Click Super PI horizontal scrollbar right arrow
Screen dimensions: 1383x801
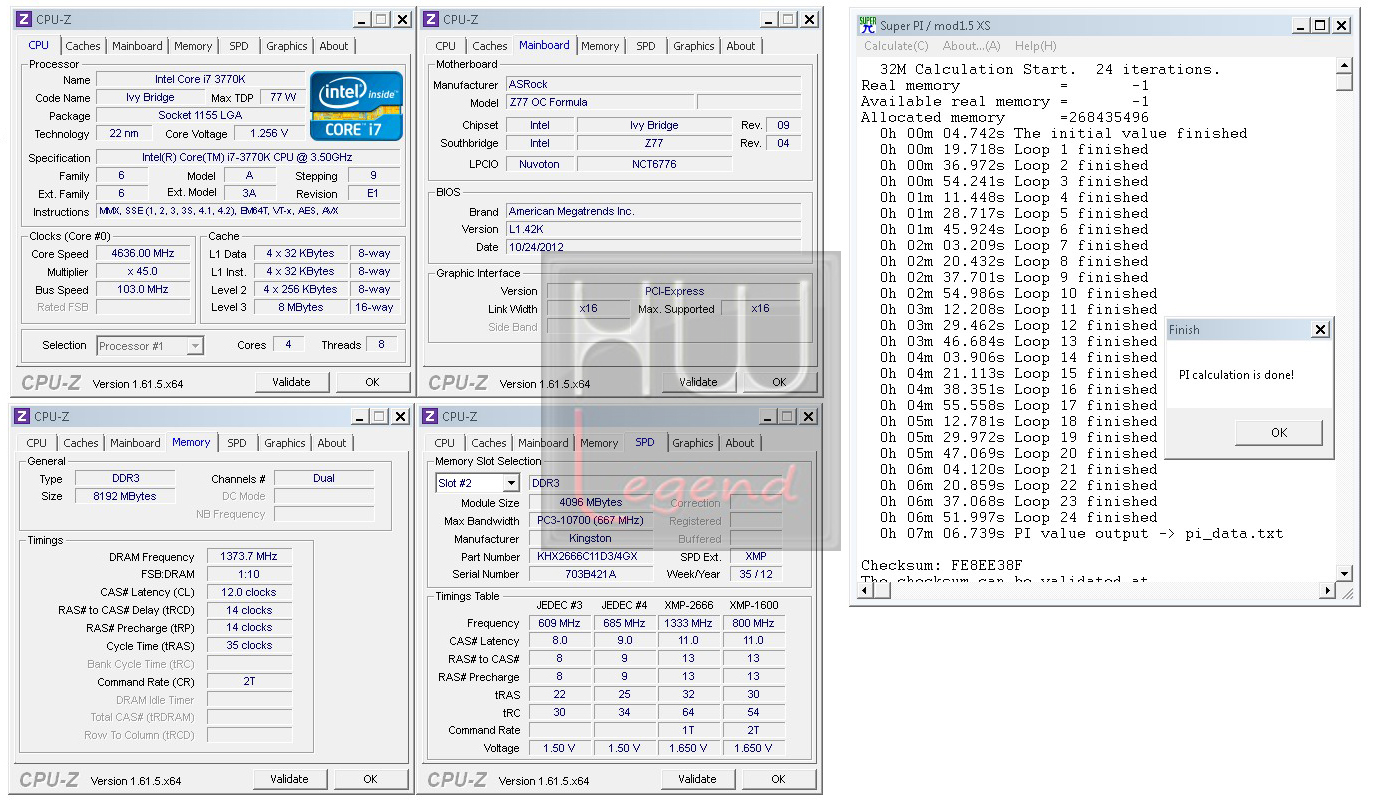point(1327,591)
